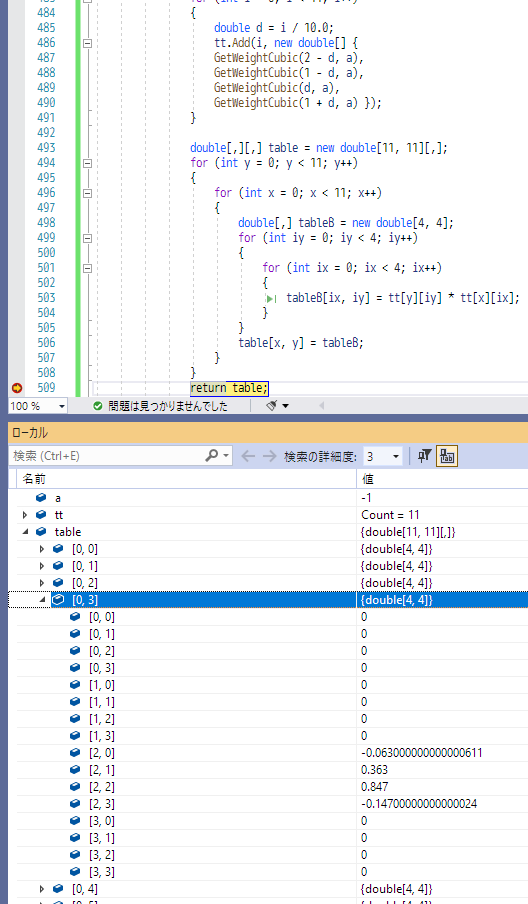This screenshot has height=904, width=528.
Task: Click the search magnifier icon in Locals
Action: [212, 455]
